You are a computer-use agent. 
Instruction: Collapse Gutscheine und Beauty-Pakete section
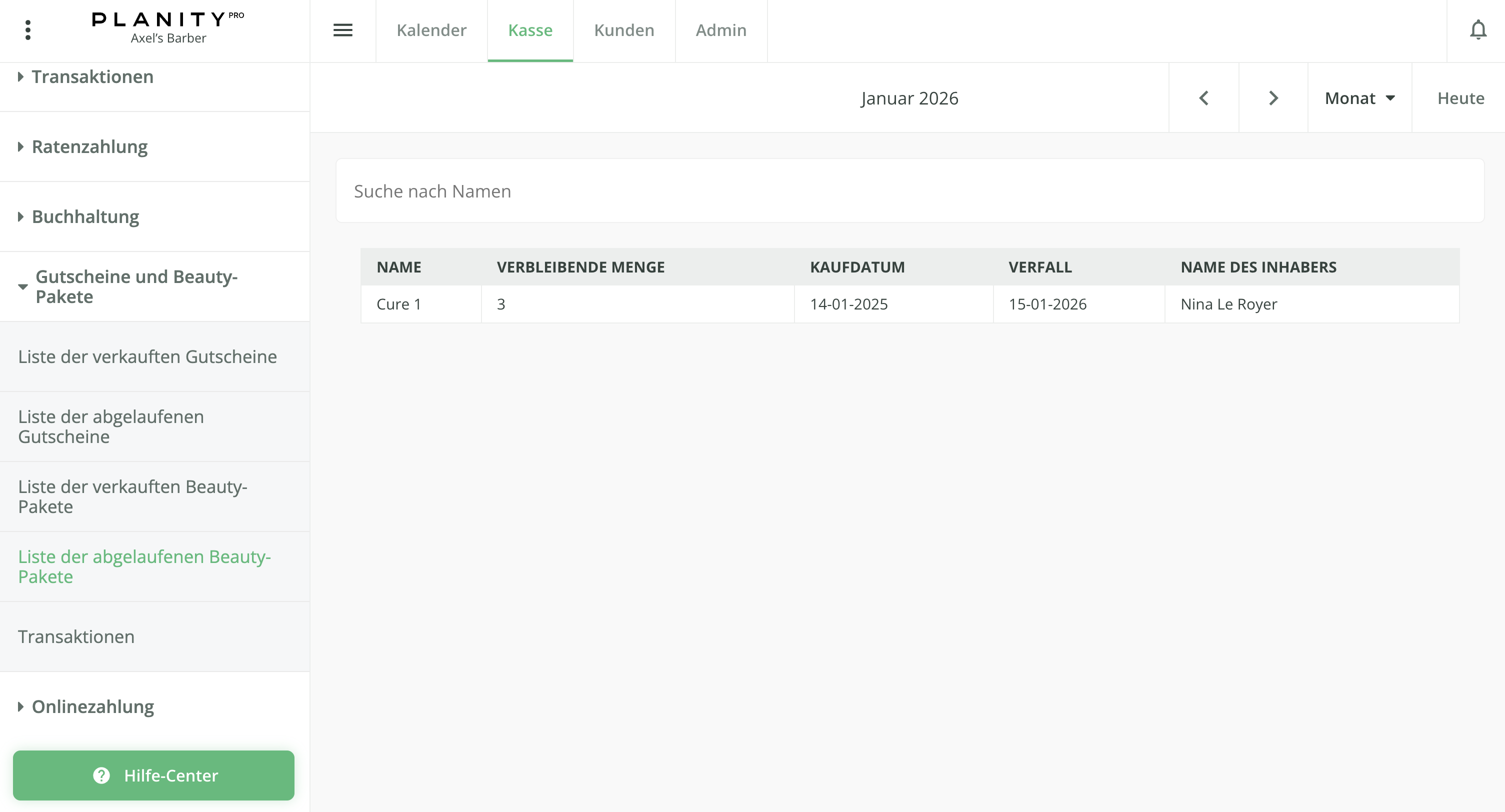136,286
